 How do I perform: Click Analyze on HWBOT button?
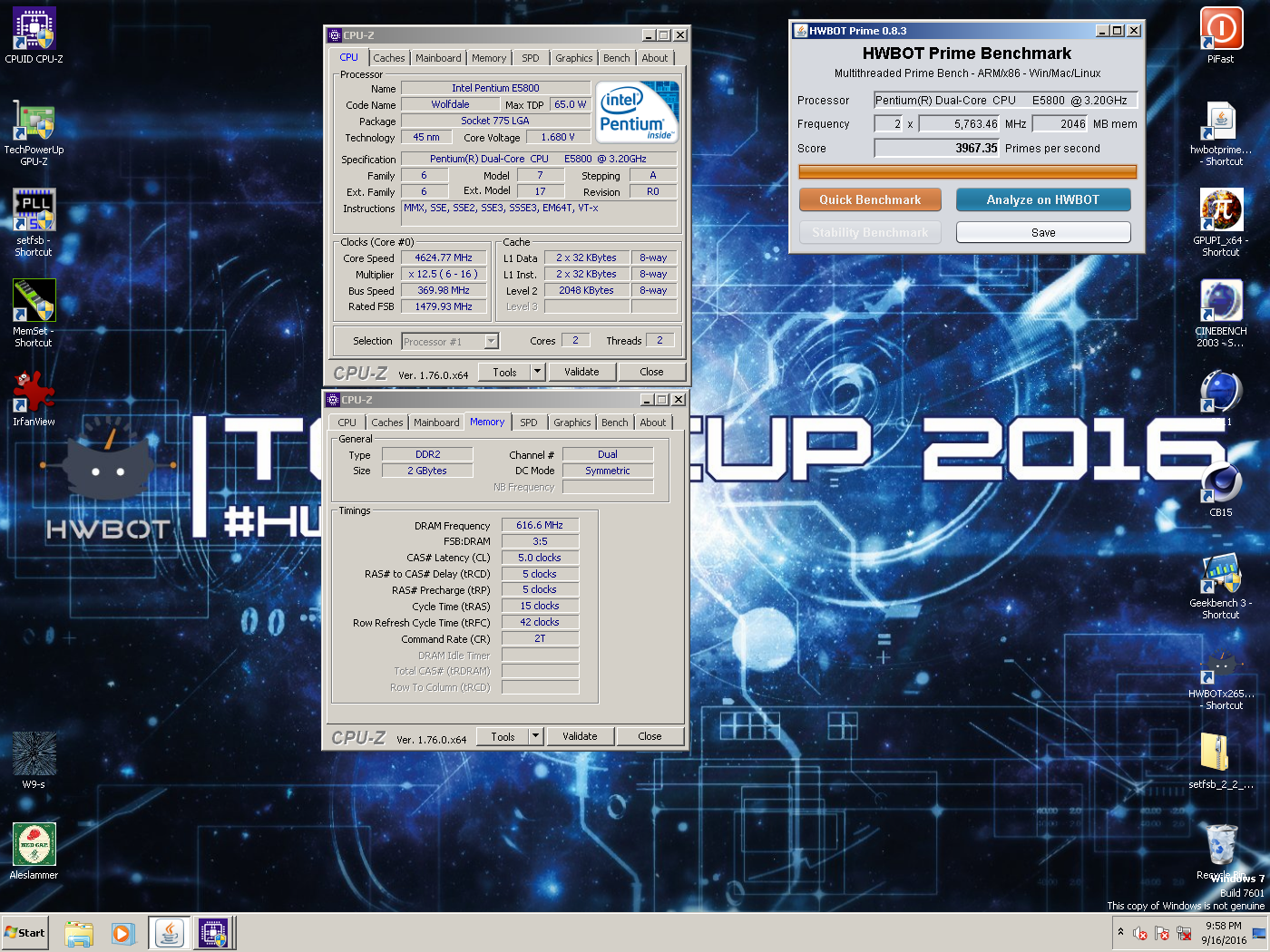[1043, 199]
